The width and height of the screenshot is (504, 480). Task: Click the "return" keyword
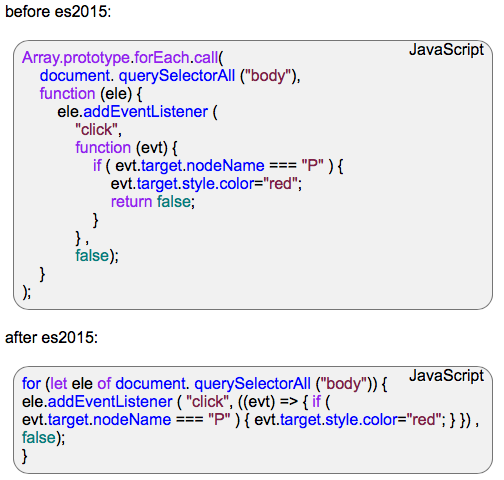[x=131, y=202]
